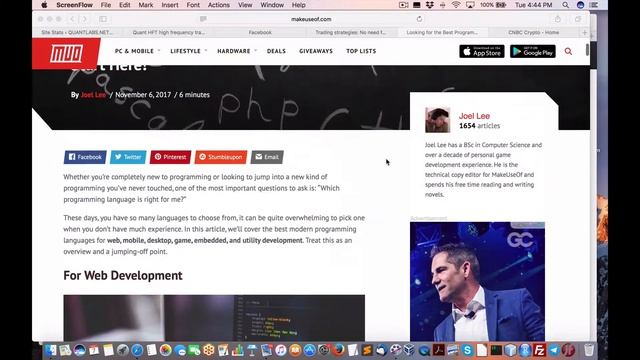Open Spotlight search in menu bar
The image size is (640, 360).
pos(565,5)
